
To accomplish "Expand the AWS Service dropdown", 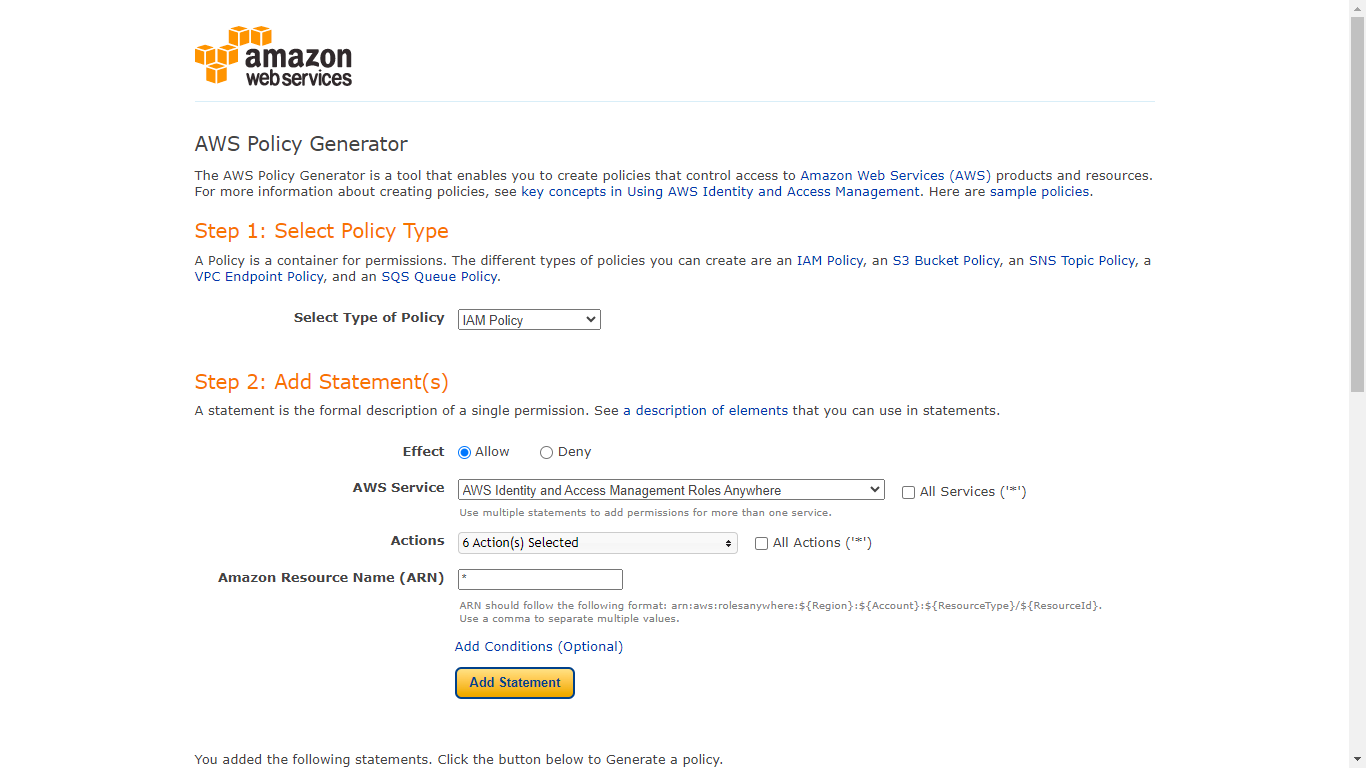I will (671, 490).
